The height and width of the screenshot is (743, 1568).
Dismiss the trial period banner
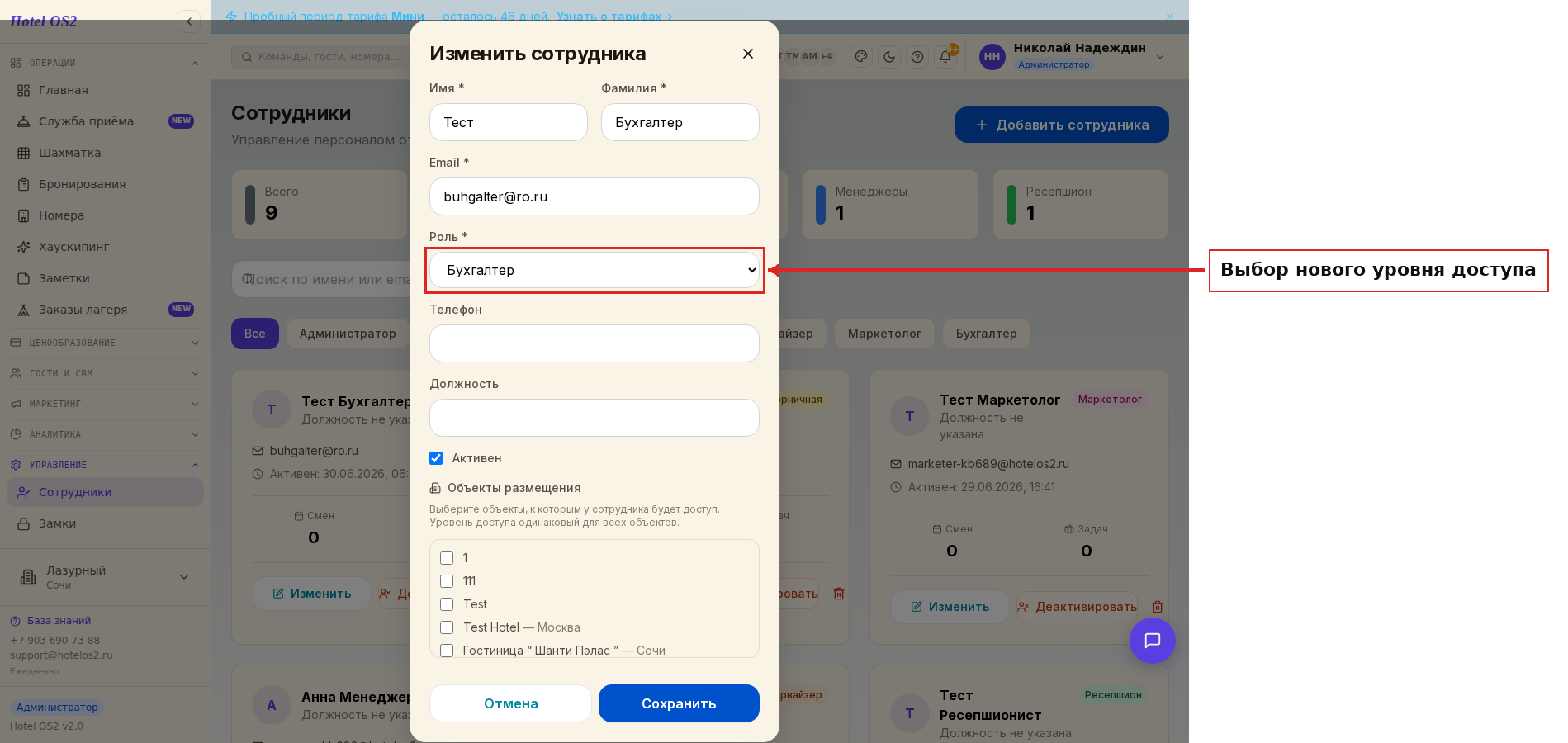tap(1169, 17)
